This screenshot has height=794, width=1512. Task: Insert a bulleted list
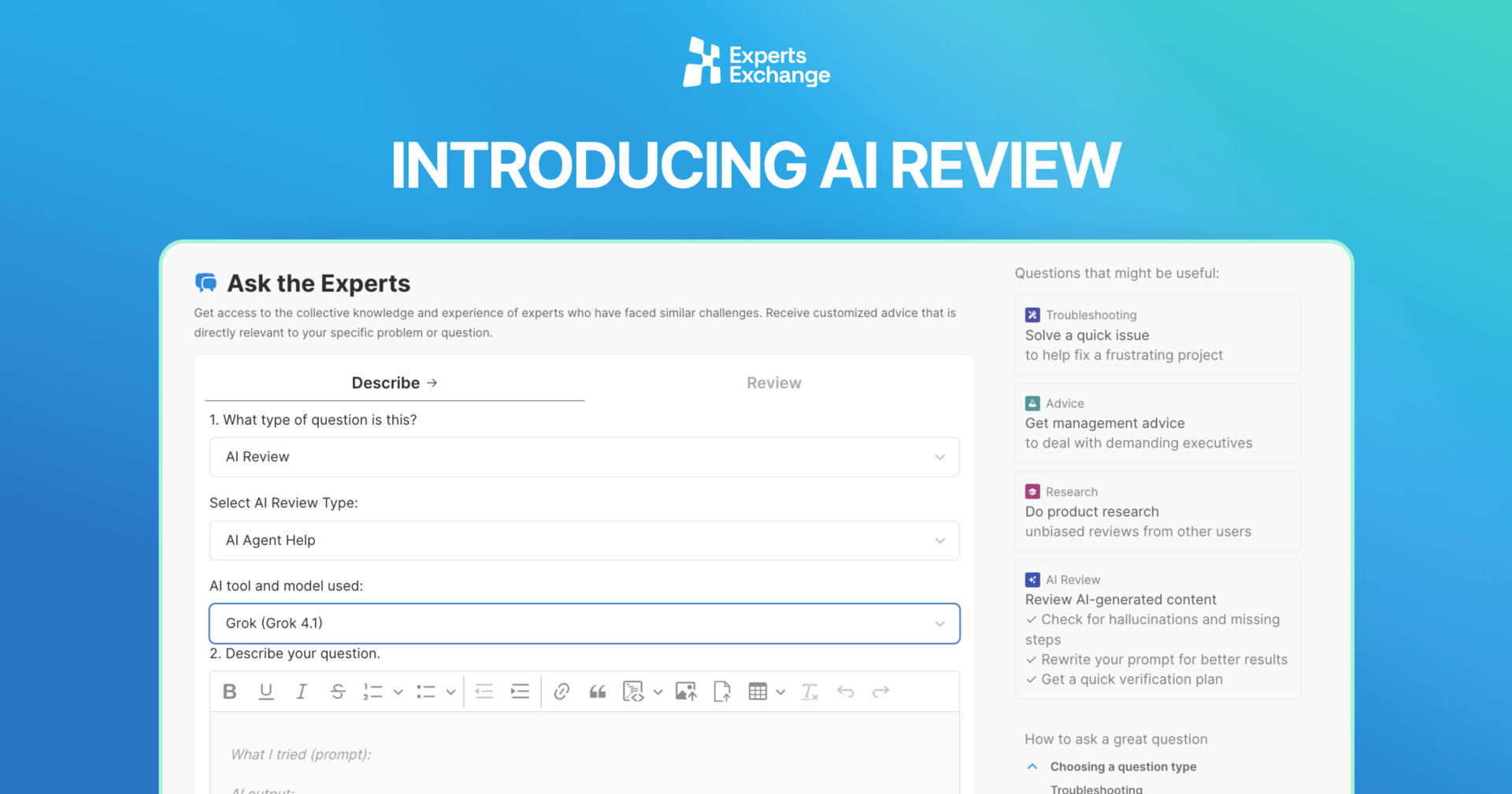pyautogui.click(x=426, y=692)
